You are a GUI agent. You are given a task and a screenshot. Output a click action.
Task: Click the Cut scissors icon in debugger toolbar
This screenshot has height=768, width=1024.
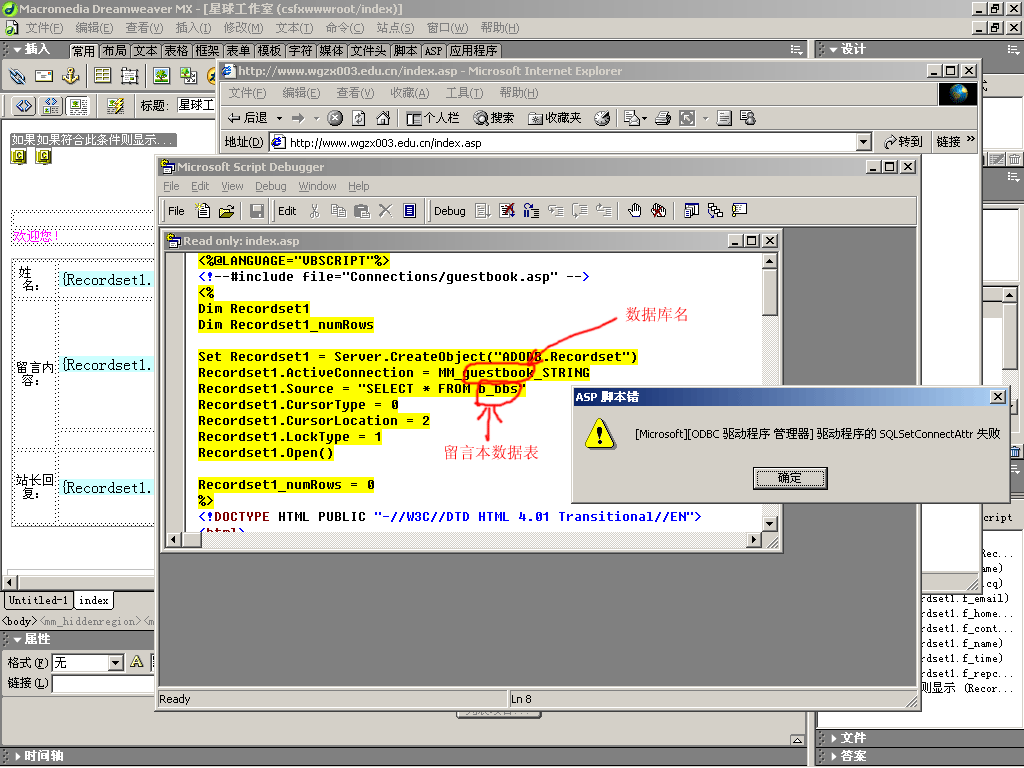[314, 211]
